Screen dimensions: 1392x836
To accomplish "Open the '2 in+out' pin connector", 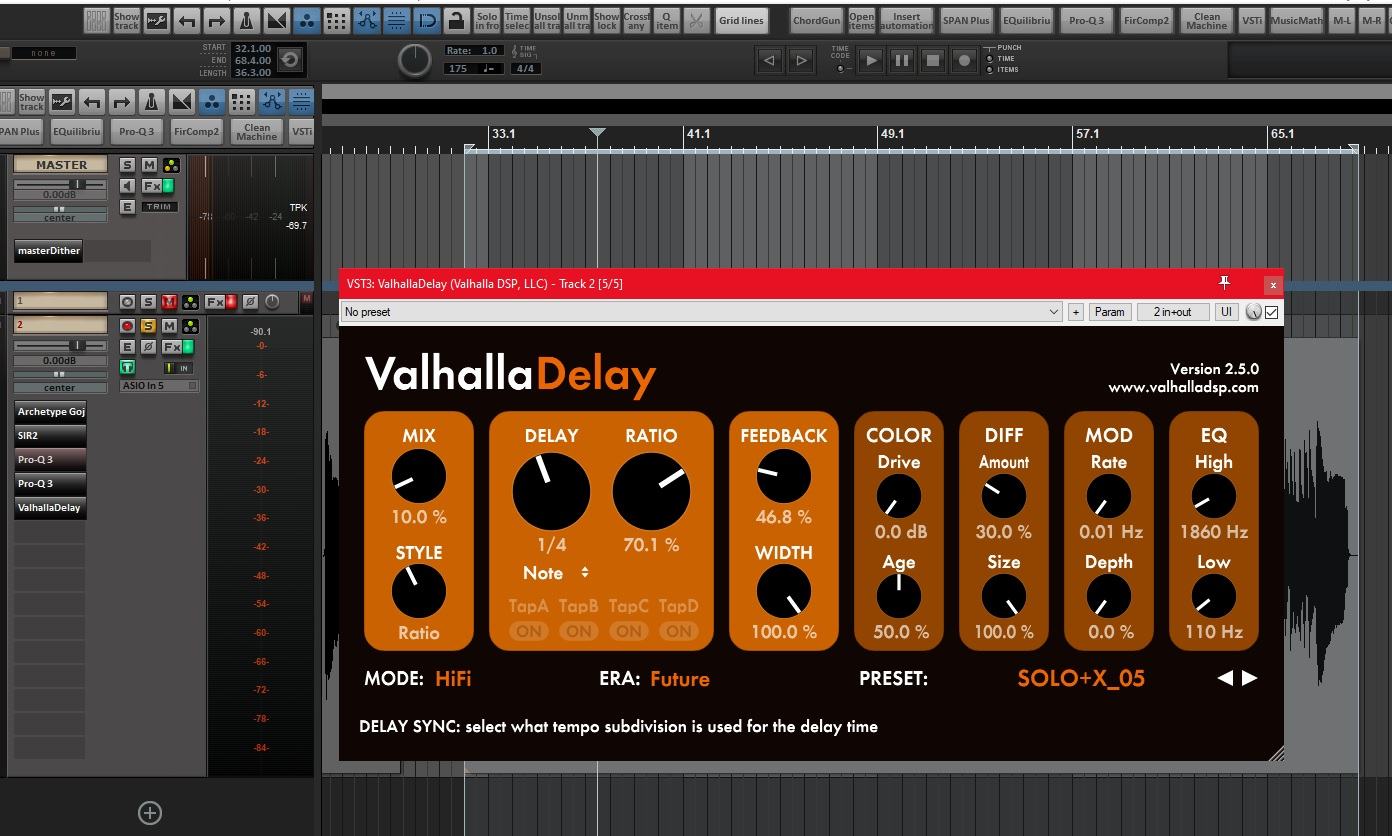I will click(1173, 312).
